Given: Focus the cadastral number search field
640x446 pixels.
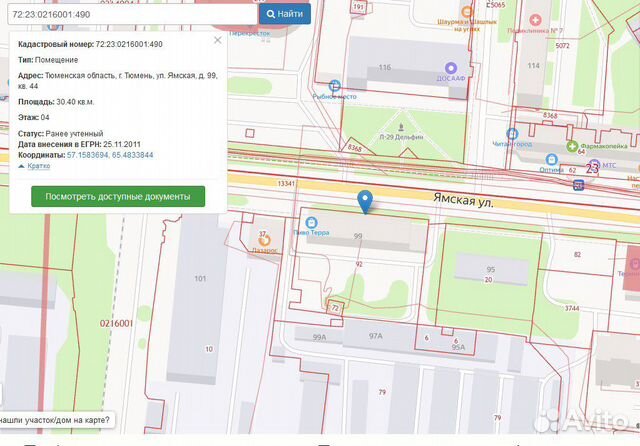Looking at the screenshot, I should coord(132,14).
